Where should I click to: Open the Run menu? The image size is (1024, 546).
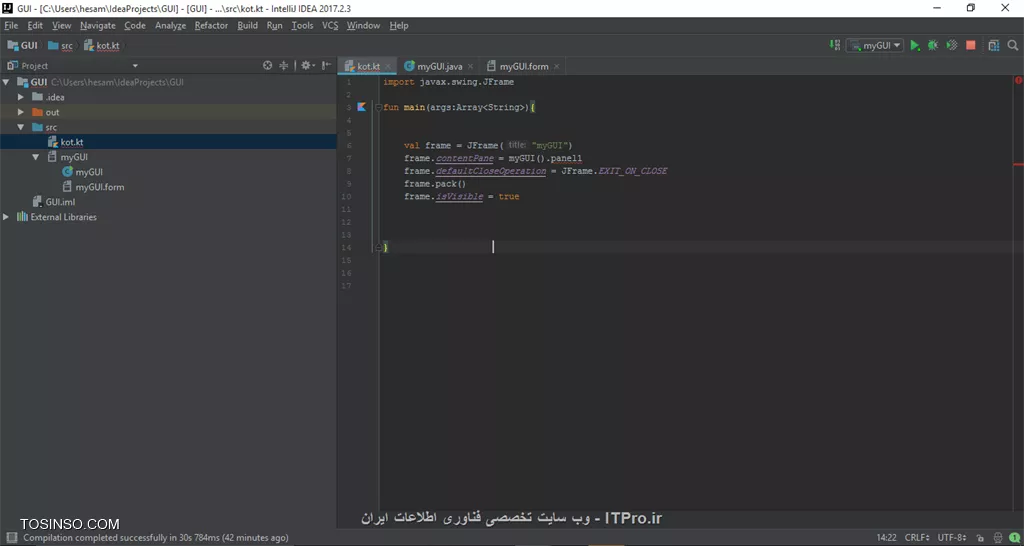point(274,25)
